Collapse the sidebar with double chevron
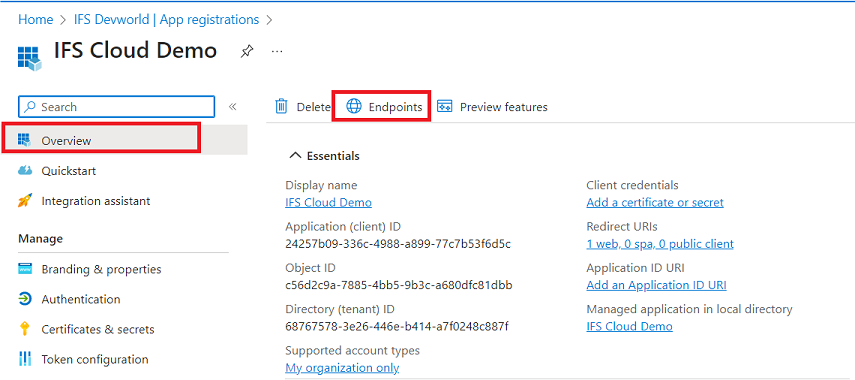The width and height of the screenshot is (855, 380). [232, 107]
